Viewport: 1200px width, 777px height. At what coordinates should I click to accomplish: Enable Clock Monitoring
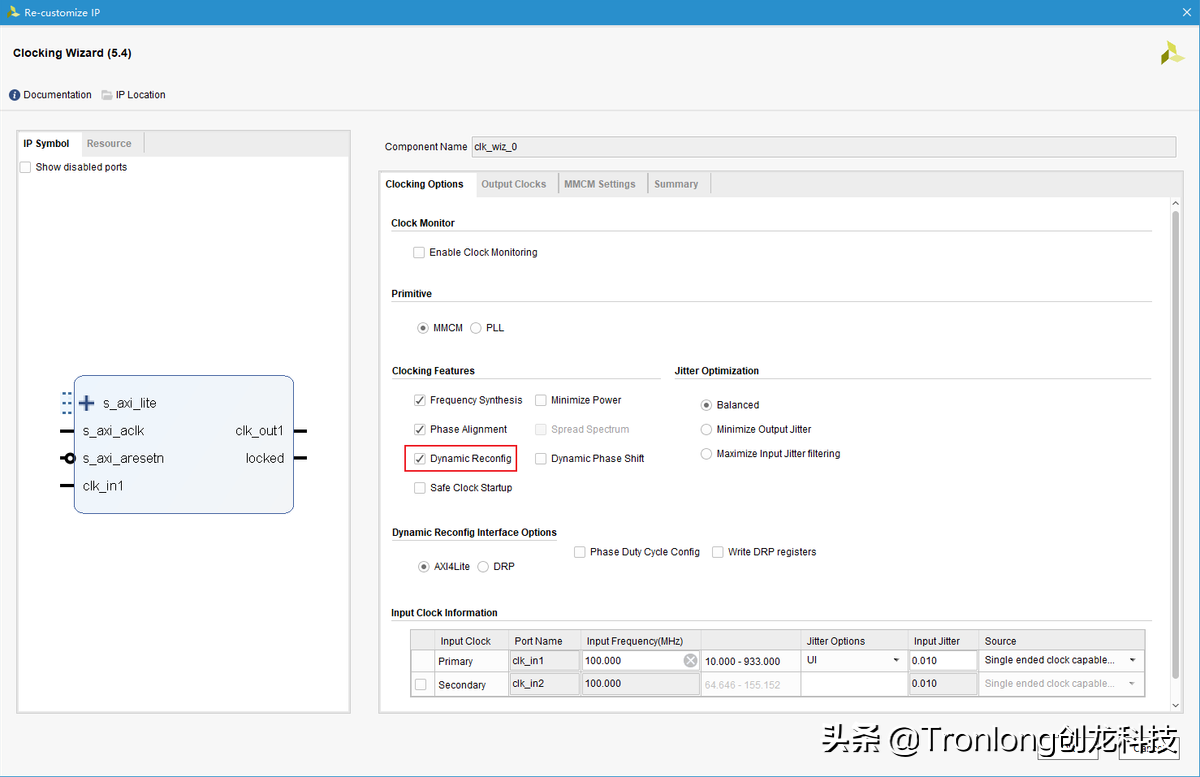[419, 252]
